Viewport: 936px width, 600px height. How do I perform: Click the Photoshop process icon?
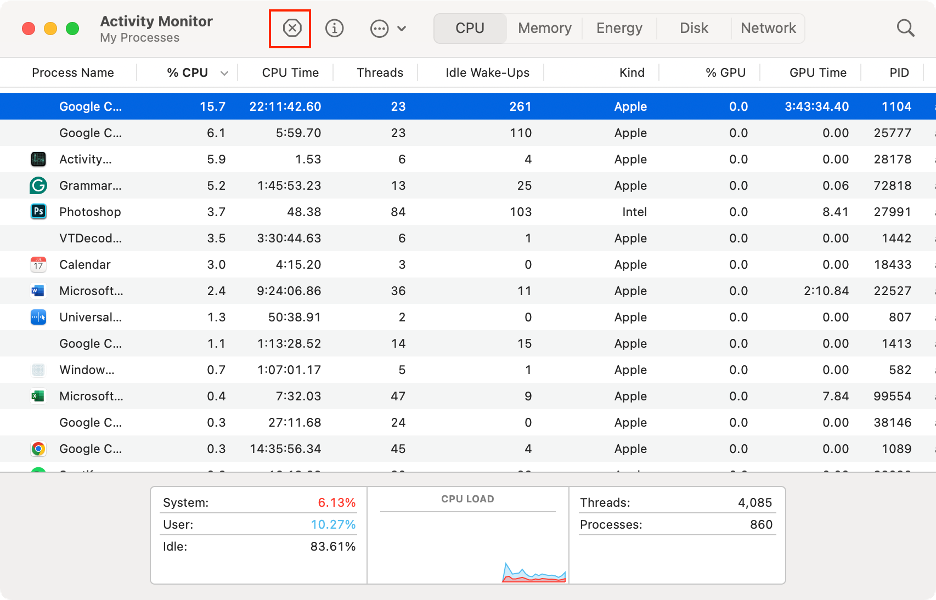coord(38,211)
